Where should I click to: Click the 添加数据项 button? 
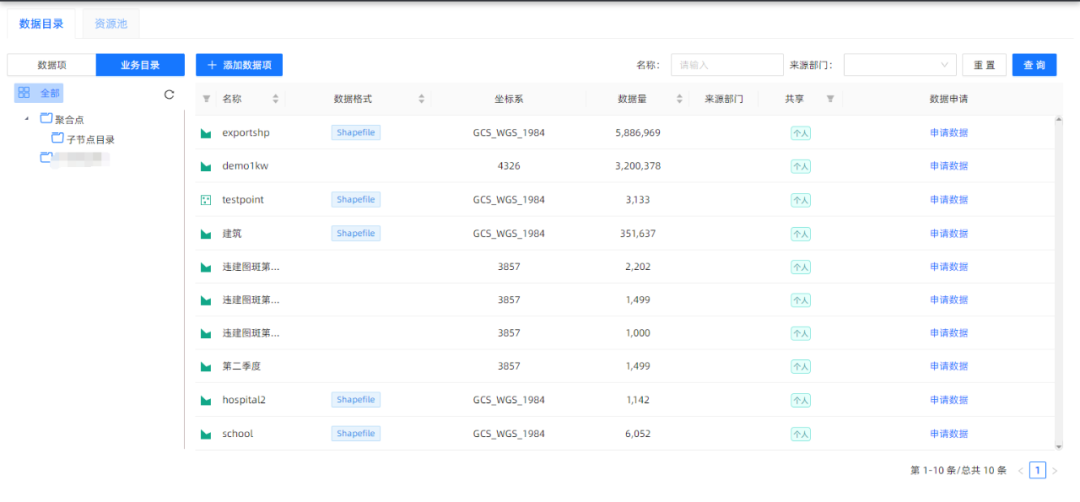point(239,65)
